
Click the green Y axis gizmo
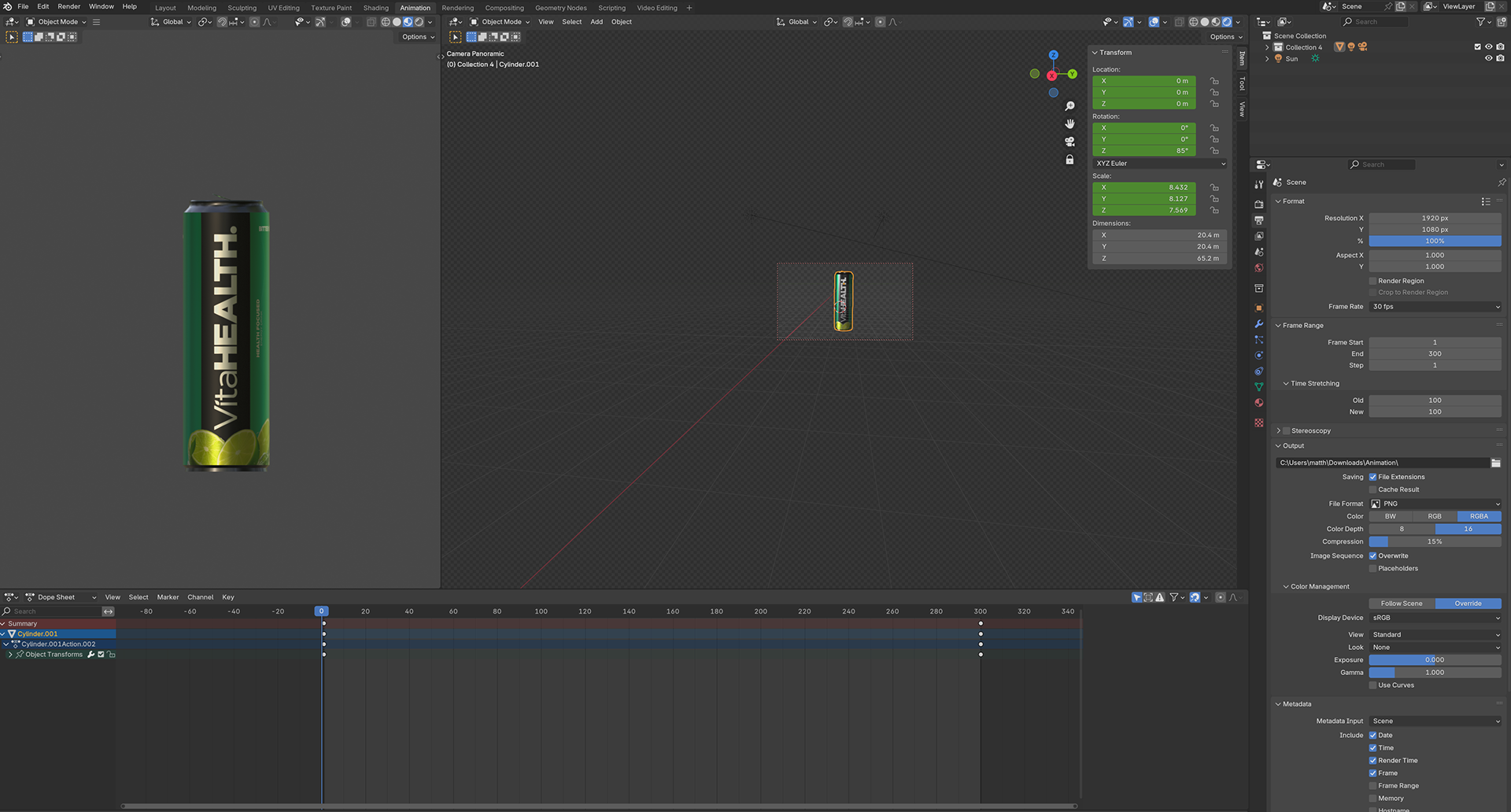coord(1072,74)
